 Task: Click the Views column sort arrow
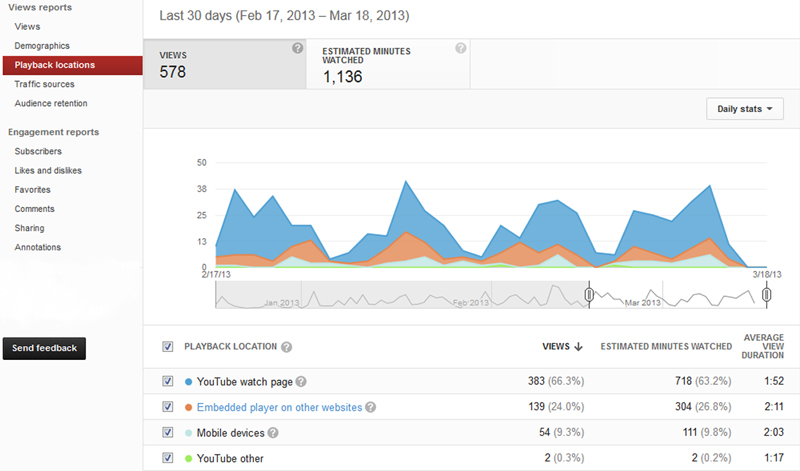click(578, 347)
